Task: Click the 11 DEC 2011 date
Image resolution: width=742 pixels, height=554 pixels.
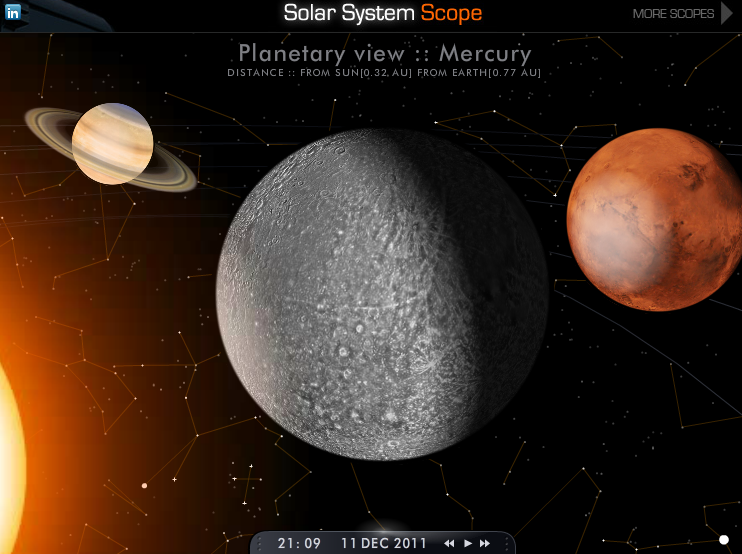Action: click(x=384, y=544)
